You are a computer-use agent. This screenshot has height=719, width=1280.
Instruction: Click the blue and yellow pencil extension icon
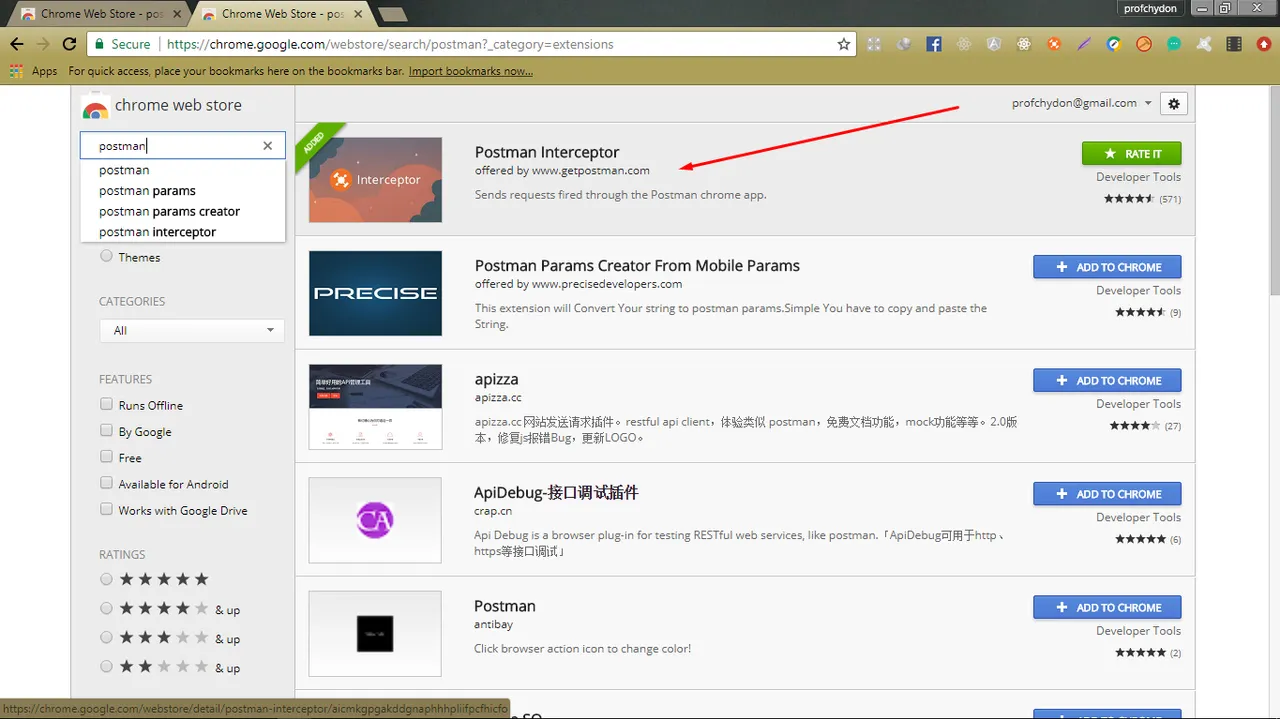pos(1114,44)
